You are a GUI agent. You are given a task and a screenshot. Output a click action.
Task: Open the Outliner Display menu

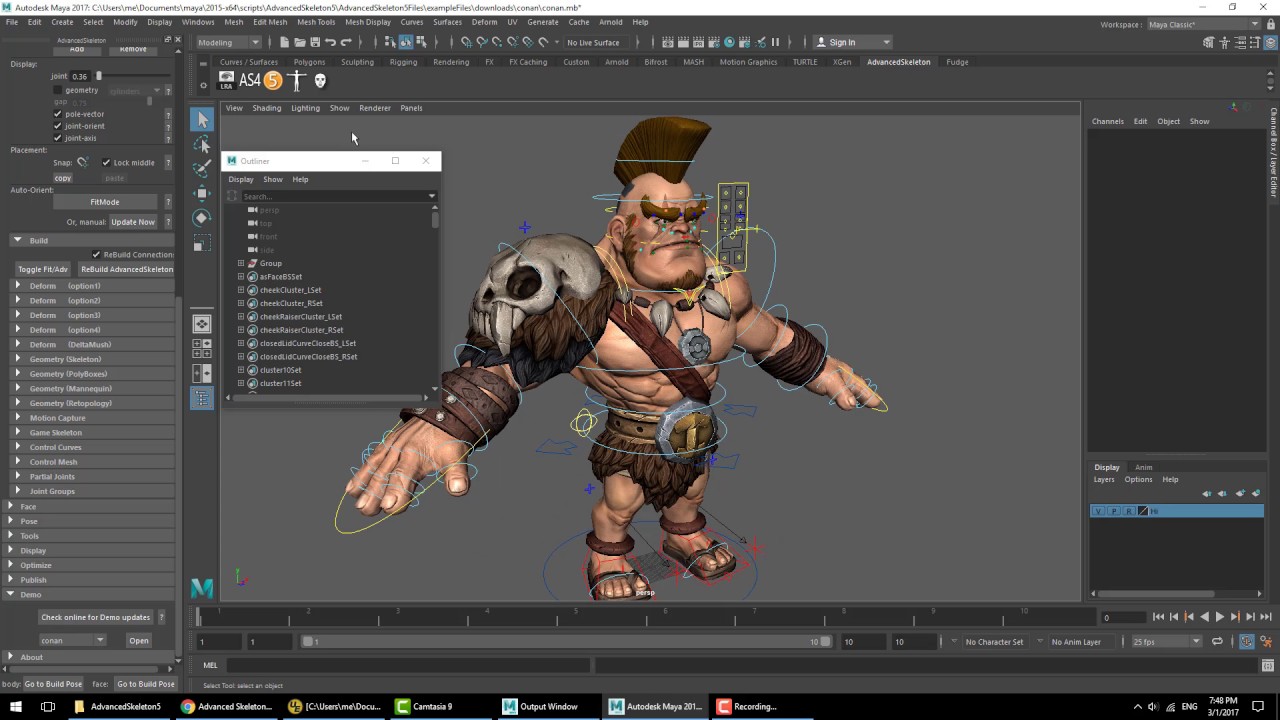tap(241, 179)
